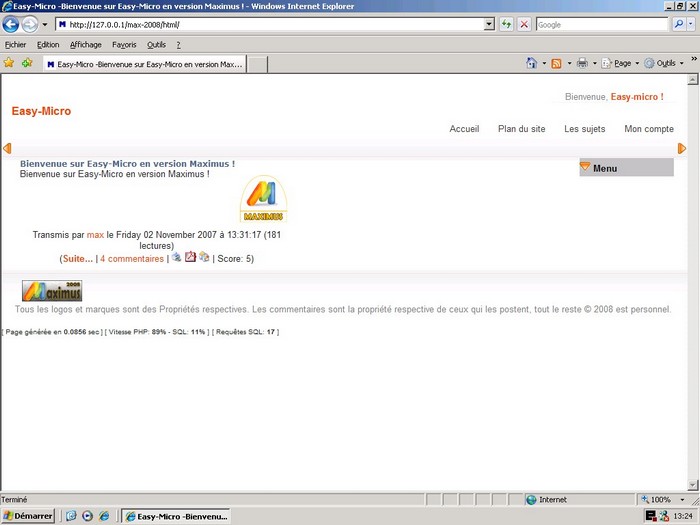Click the RSS feeds icon

pyautogui.click(x=556, y=63)
